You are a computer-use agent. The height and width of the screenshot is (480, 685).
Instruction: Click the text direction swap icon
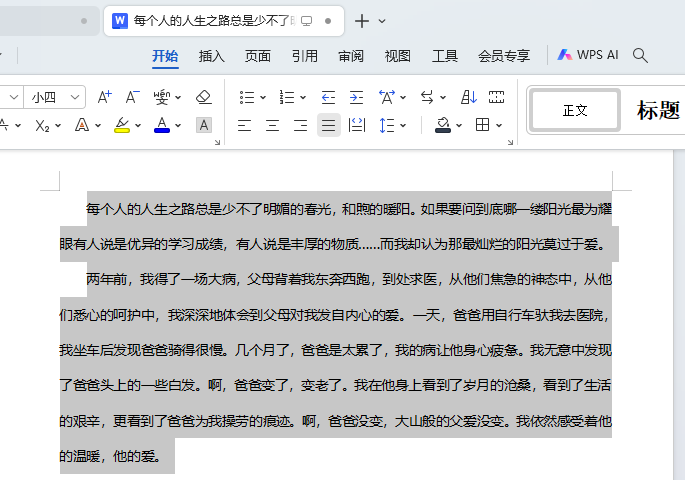427,97
